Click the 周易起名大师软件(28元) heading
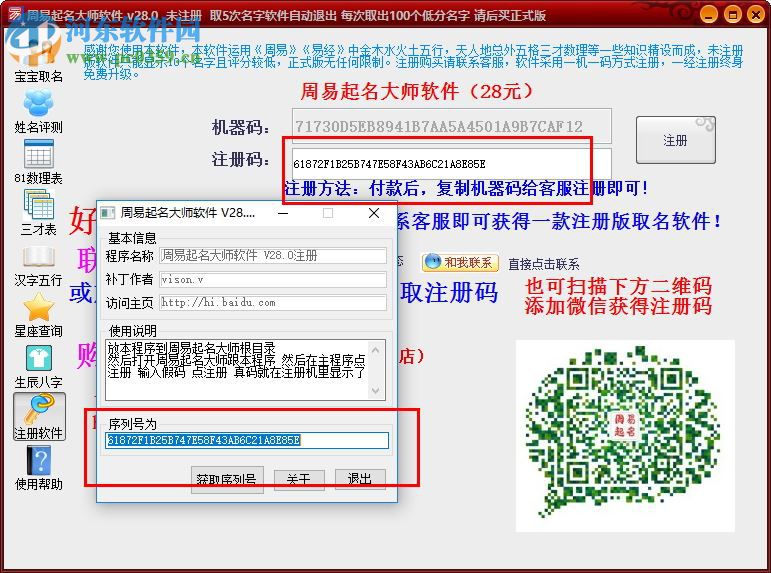771x573 pixels. pos(416,91)
